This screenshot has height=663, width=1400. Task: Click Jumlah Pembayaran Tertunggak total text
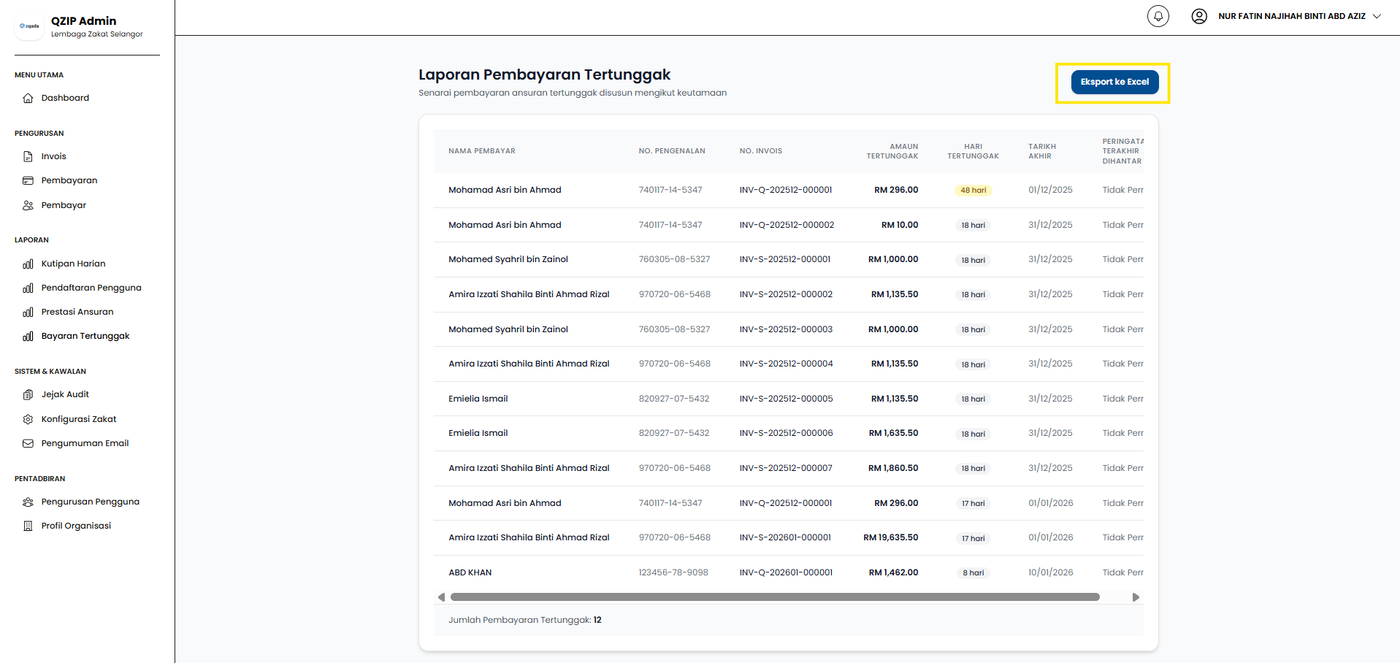[x=525, y=620]
